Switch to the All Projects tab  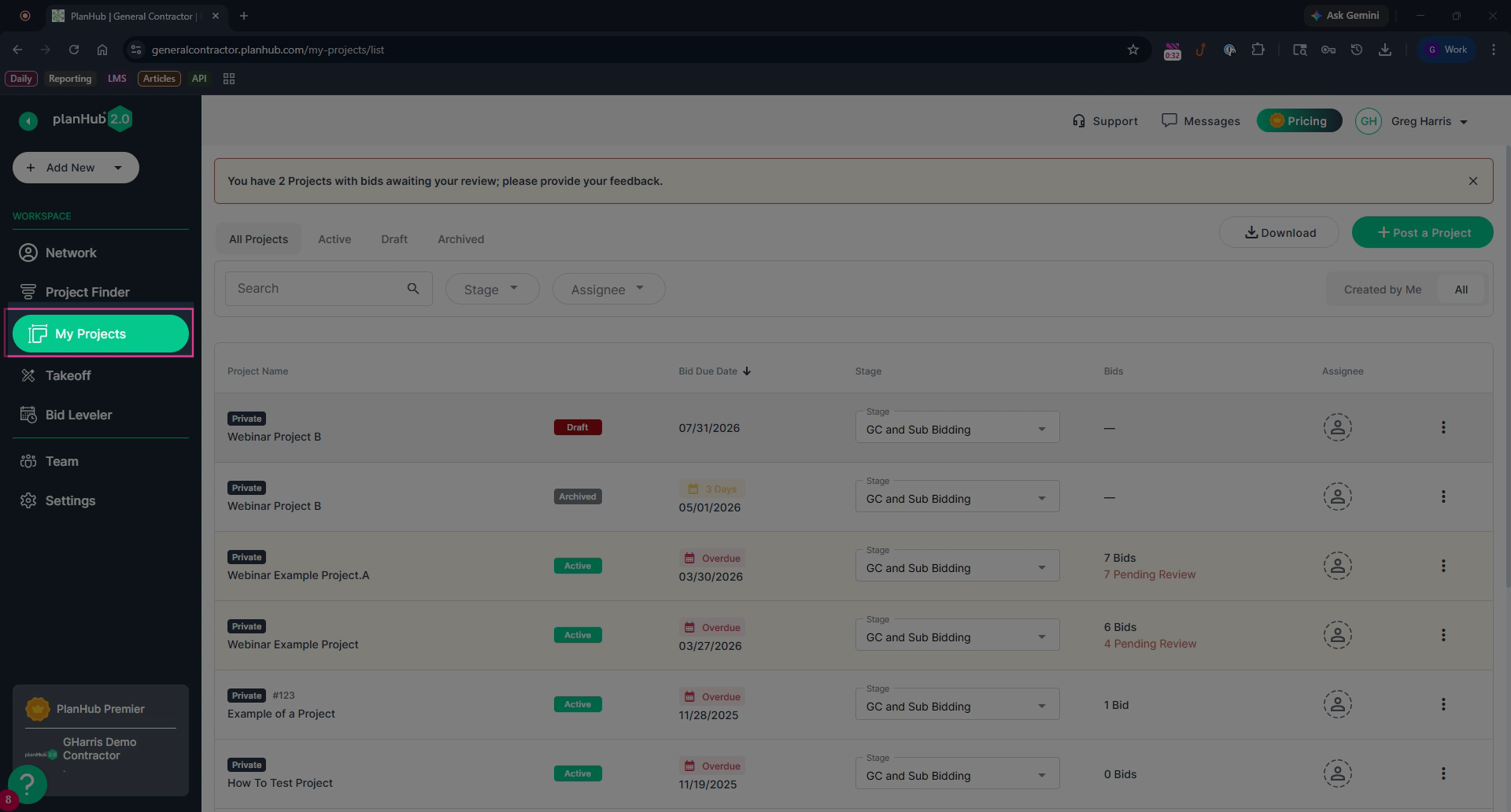pos(258,239)
